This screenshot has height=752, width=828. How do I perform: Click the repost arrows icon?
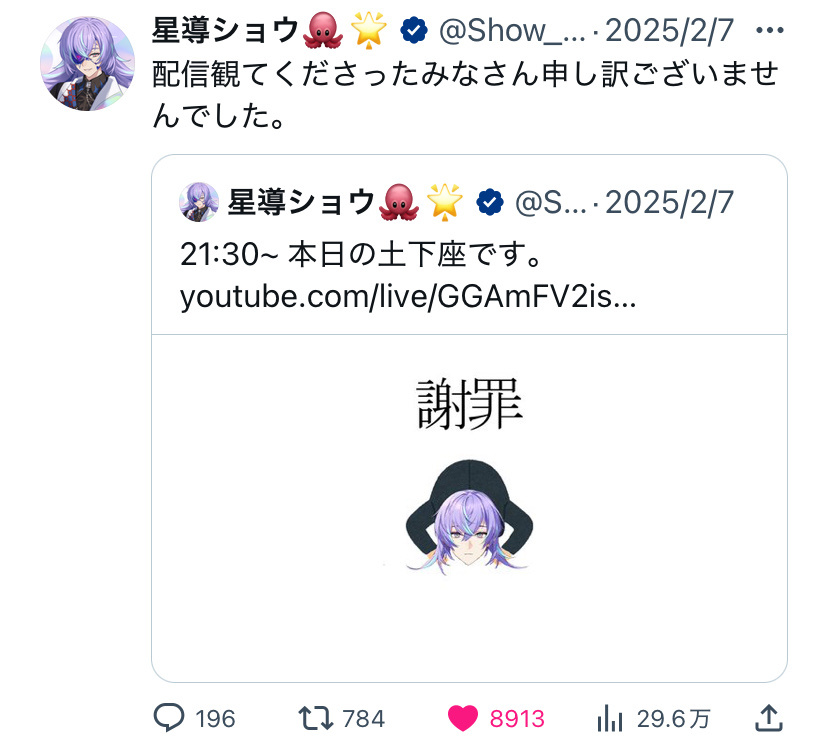click(x=316, y=718)
